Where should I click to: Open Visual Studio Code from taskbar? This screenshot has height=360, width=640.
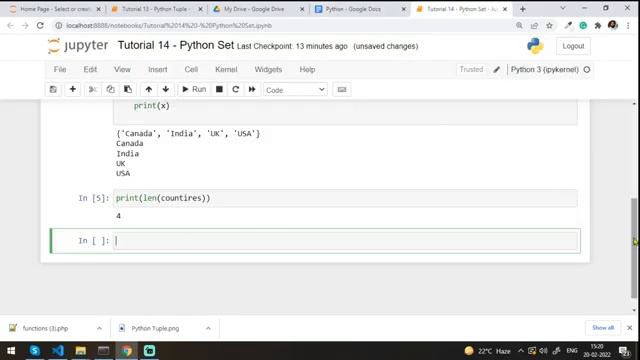coord(58,351)
